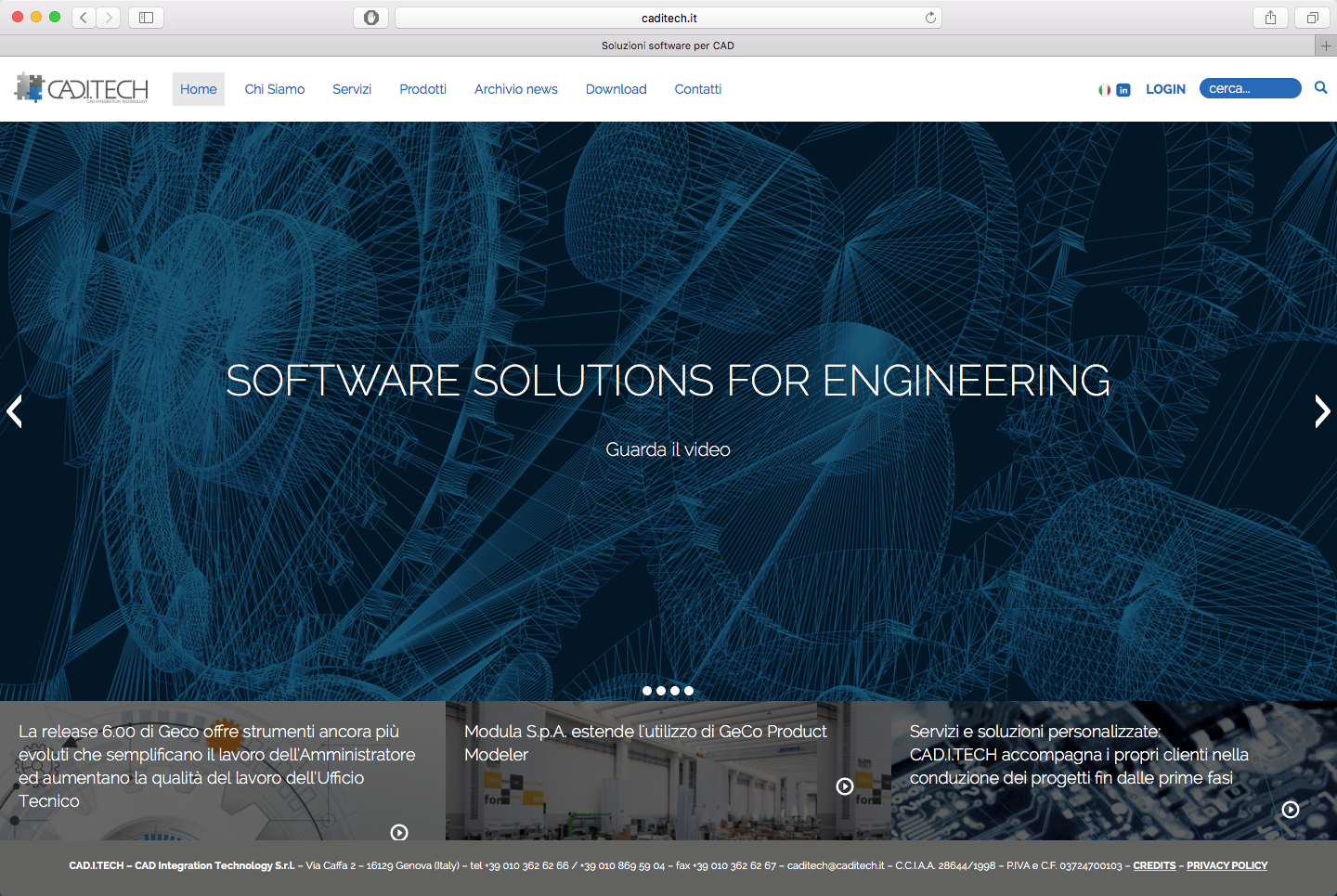The width and height of the screenshot is (1337, 896).
Task: Open the Download menu item
Action: pyautogui.click(x=617, y=89)
